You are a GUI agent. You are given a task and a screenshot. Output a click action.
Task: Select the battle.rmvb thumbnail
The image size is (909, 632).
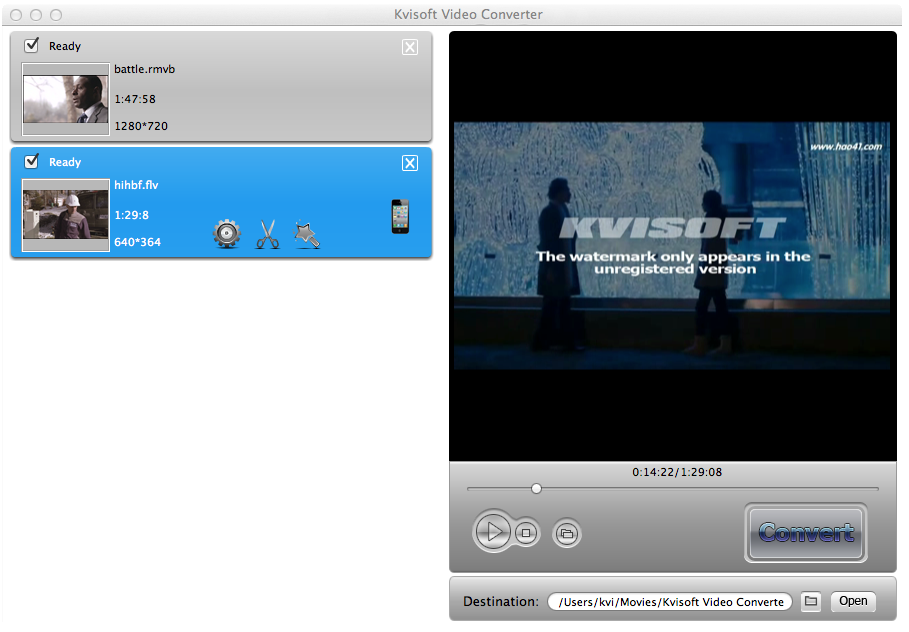coord(66,99)
